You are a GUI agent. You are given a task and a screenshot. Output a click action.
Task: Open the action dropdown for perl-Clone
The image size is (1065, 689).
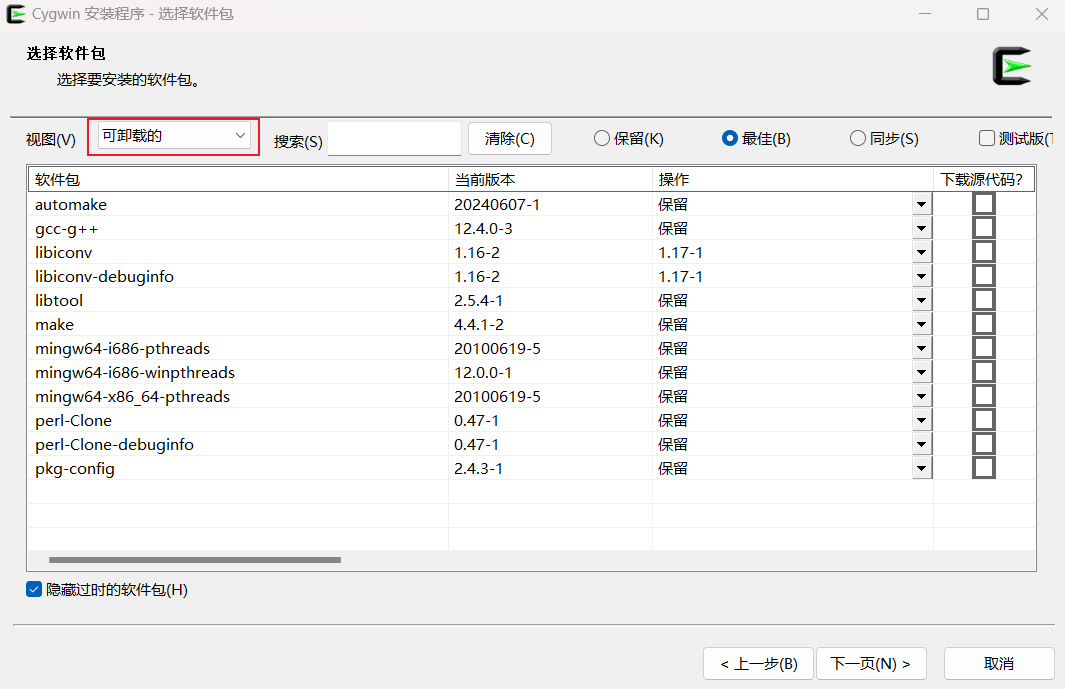(922, 421)
